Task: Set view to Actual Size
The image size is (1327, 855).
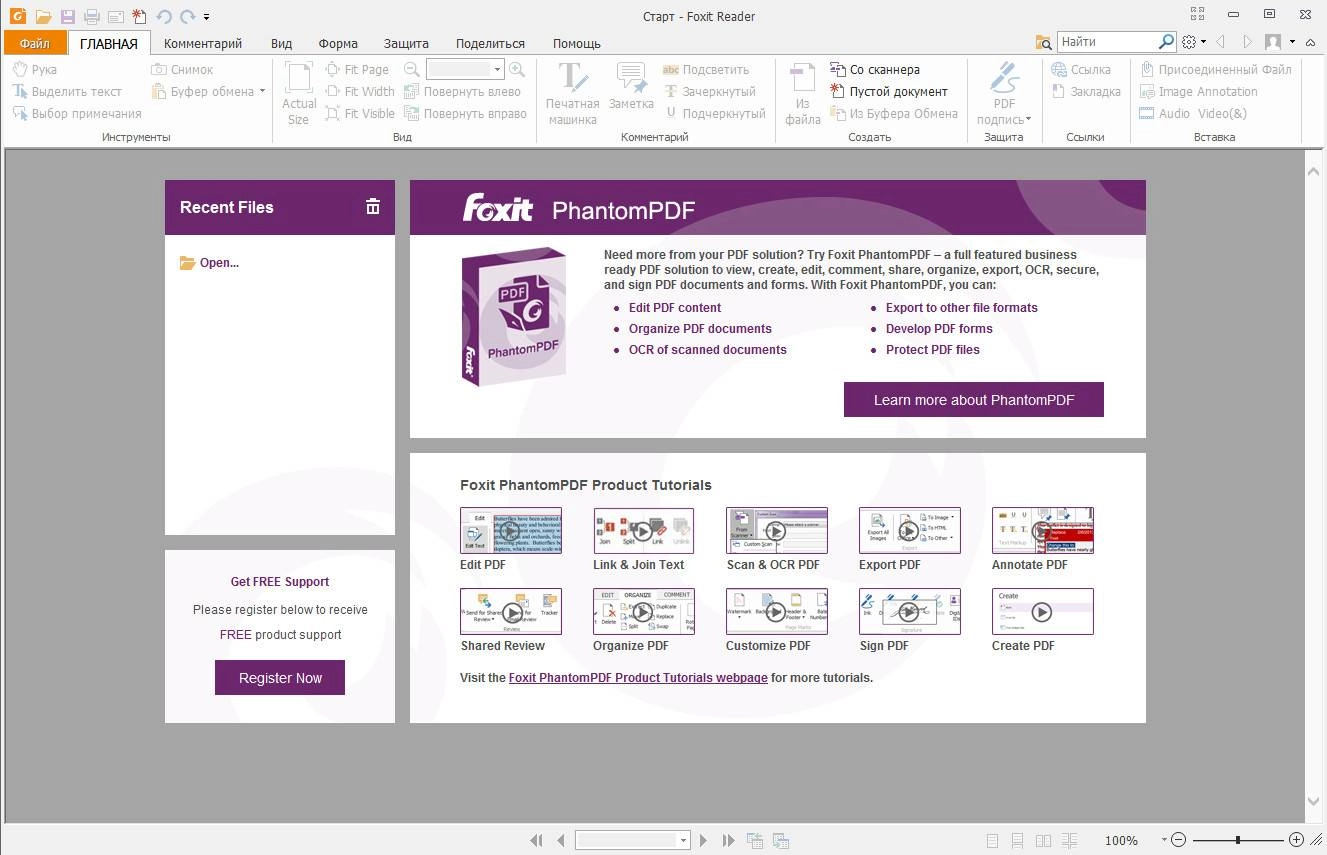Action: 298,93
